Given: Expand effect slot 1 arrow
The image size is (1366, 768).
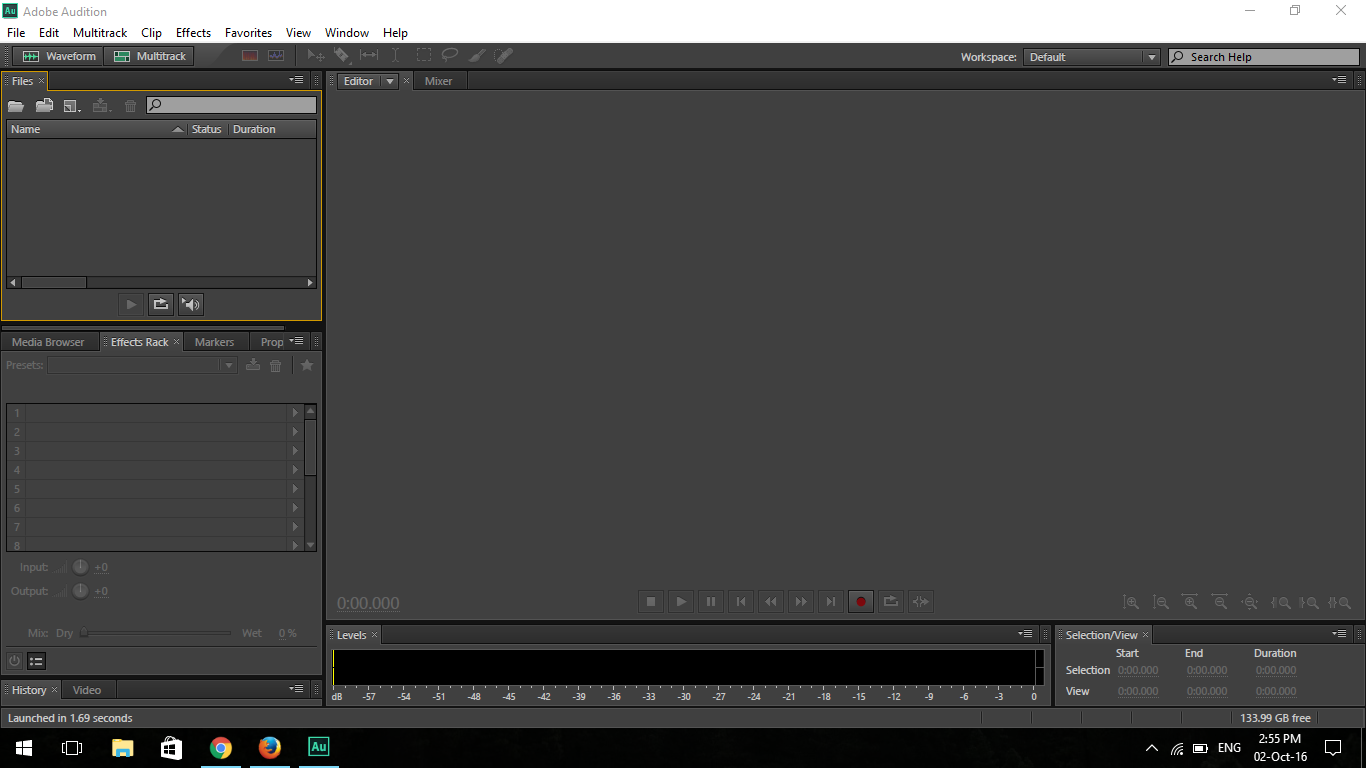Looking at the screenshot, I should [x=295, y=412].
